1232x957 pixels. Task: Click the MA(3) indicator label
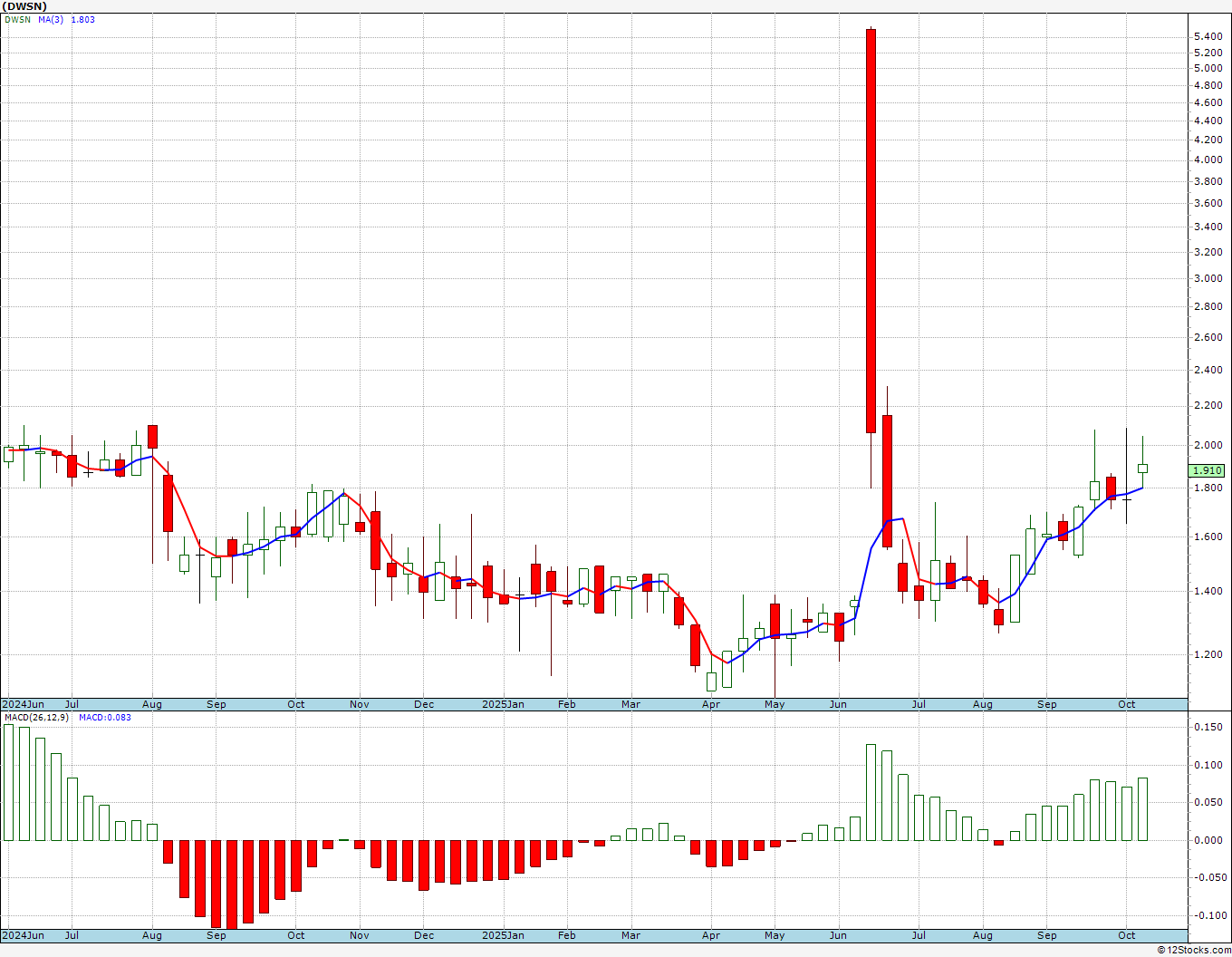[51, 19]
